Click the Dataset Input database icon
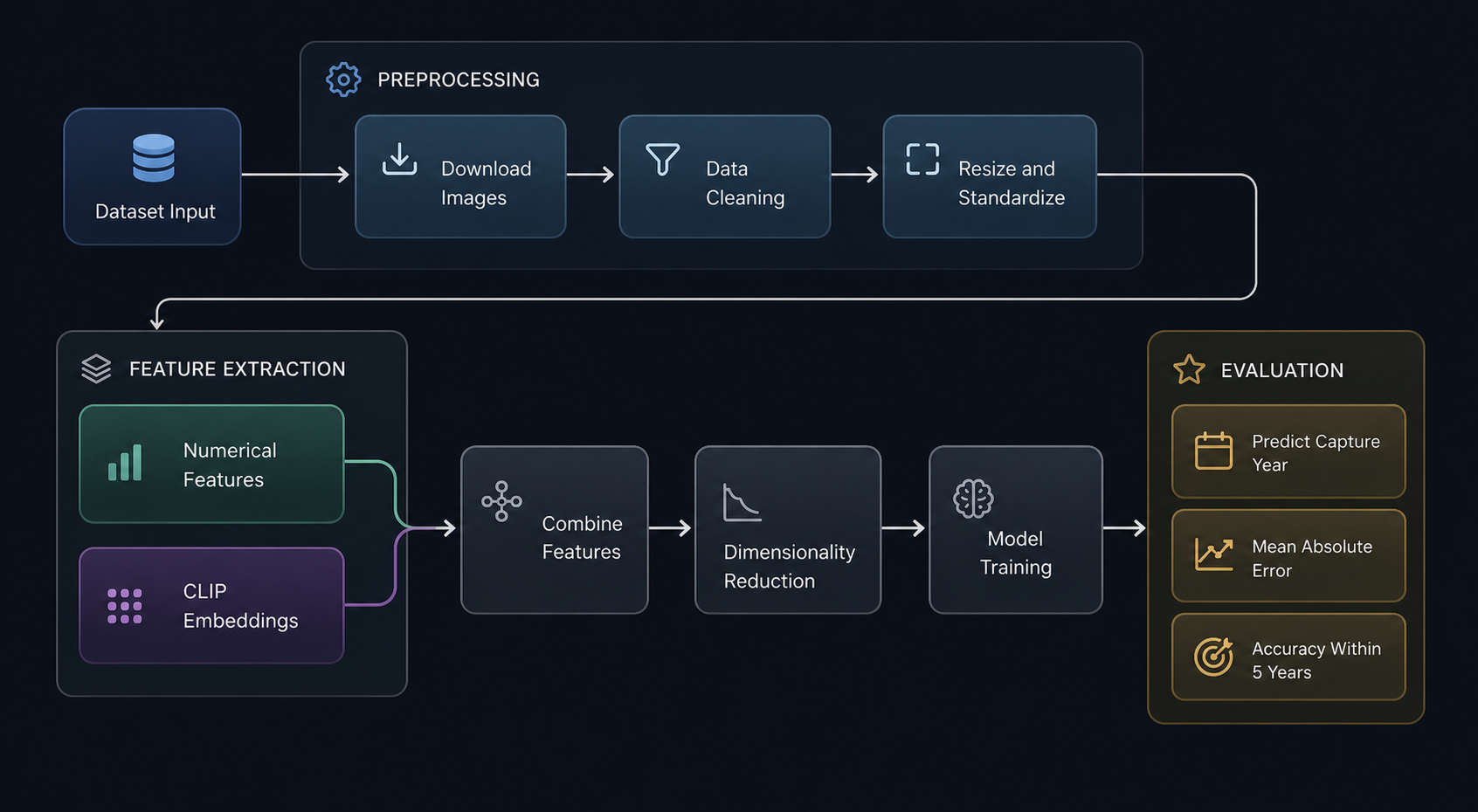 (154, 158)
